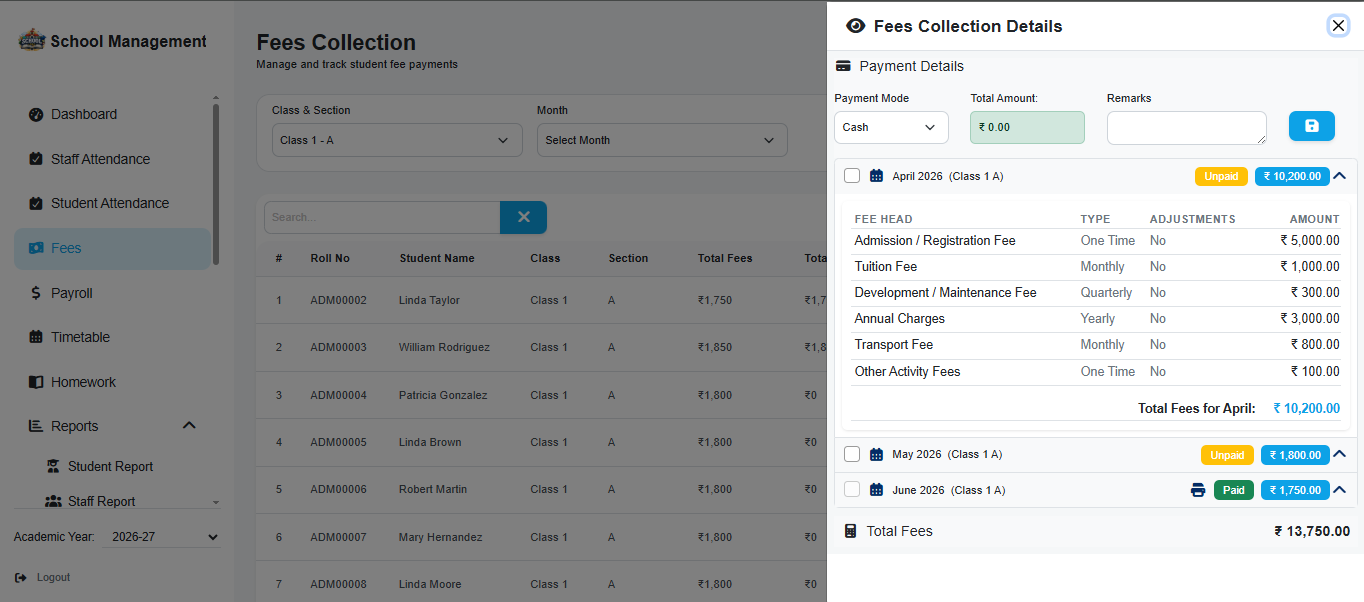1364x602 pixels.
Task: Click the Payroll dollar sign icon
Action: point(36,293)
